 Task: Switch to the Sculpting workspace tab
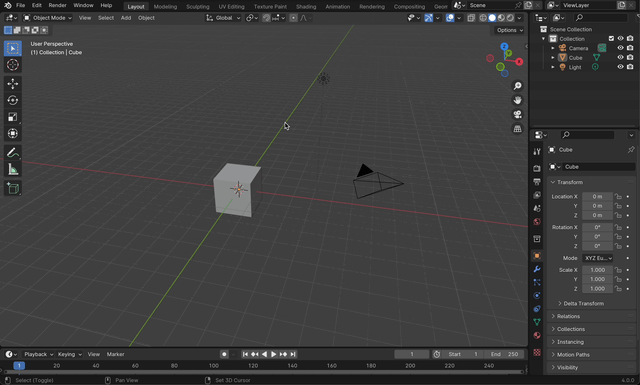pyautogui.click(x=198, y=7)
